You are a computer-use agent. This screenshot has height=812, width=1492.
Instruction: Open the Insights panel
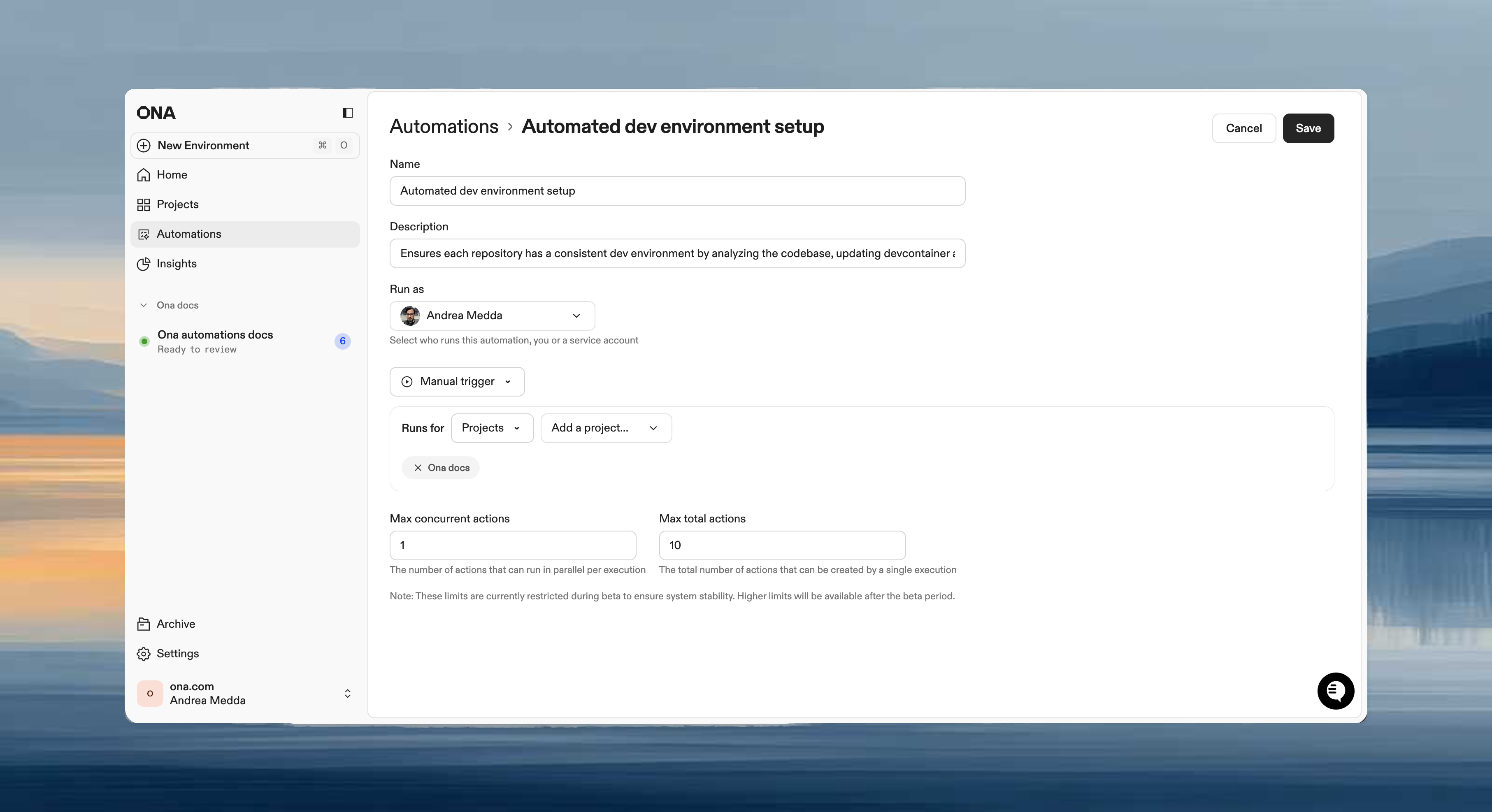point(176,264)
